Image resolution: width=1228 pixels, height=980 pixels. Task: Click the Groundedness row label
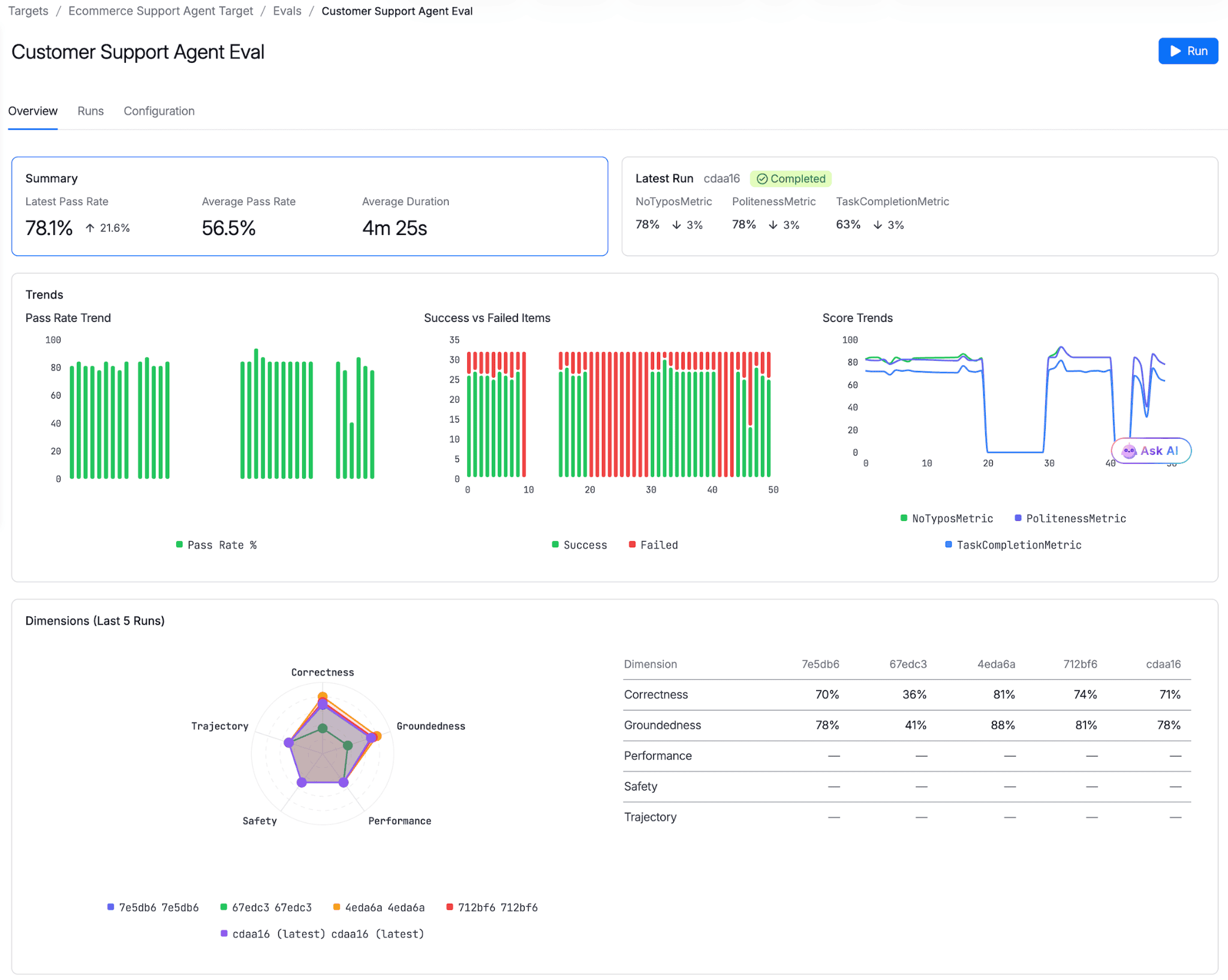tap(663, 725)
